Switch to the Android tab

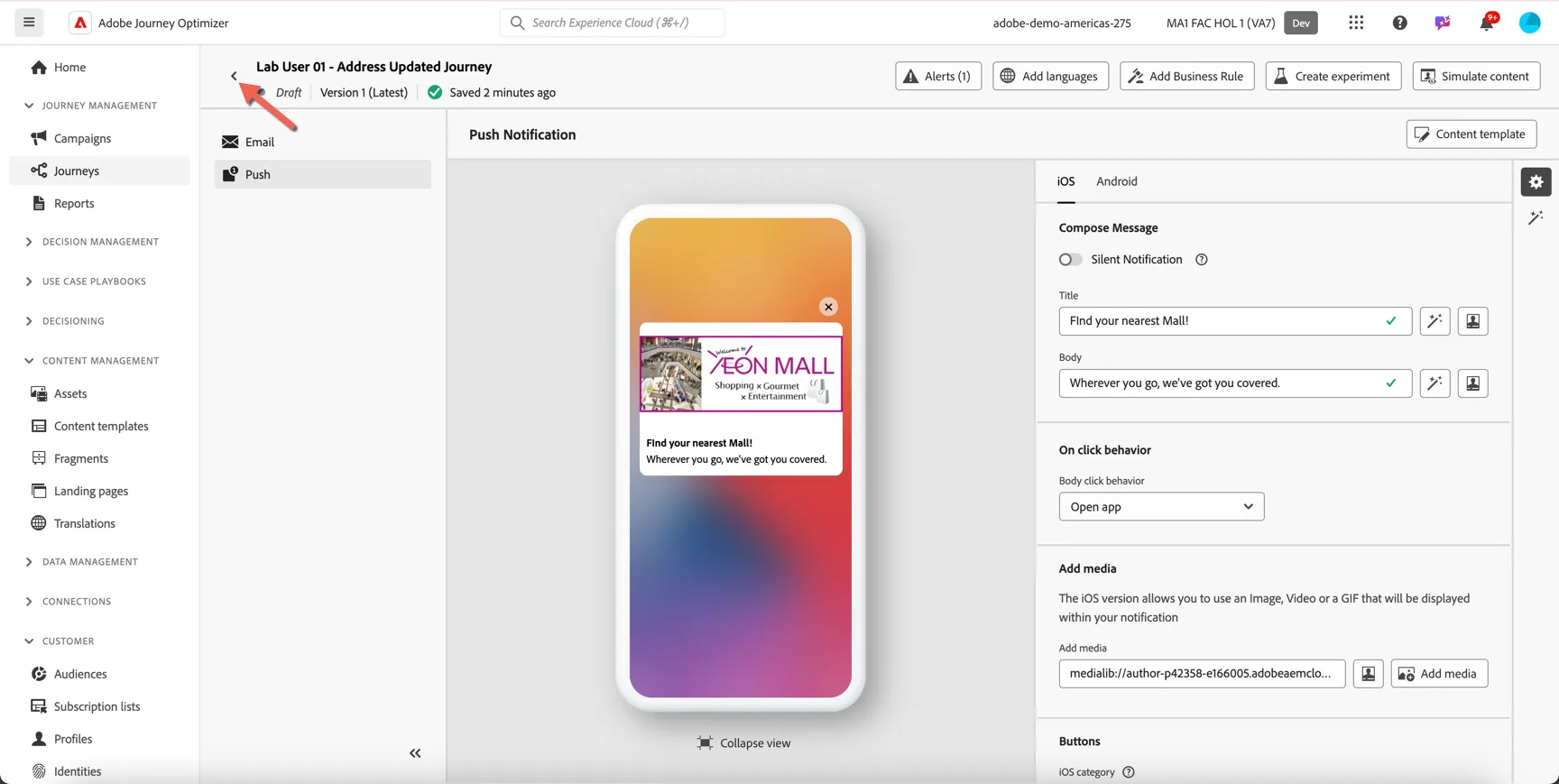click(x=1116, y=181)
